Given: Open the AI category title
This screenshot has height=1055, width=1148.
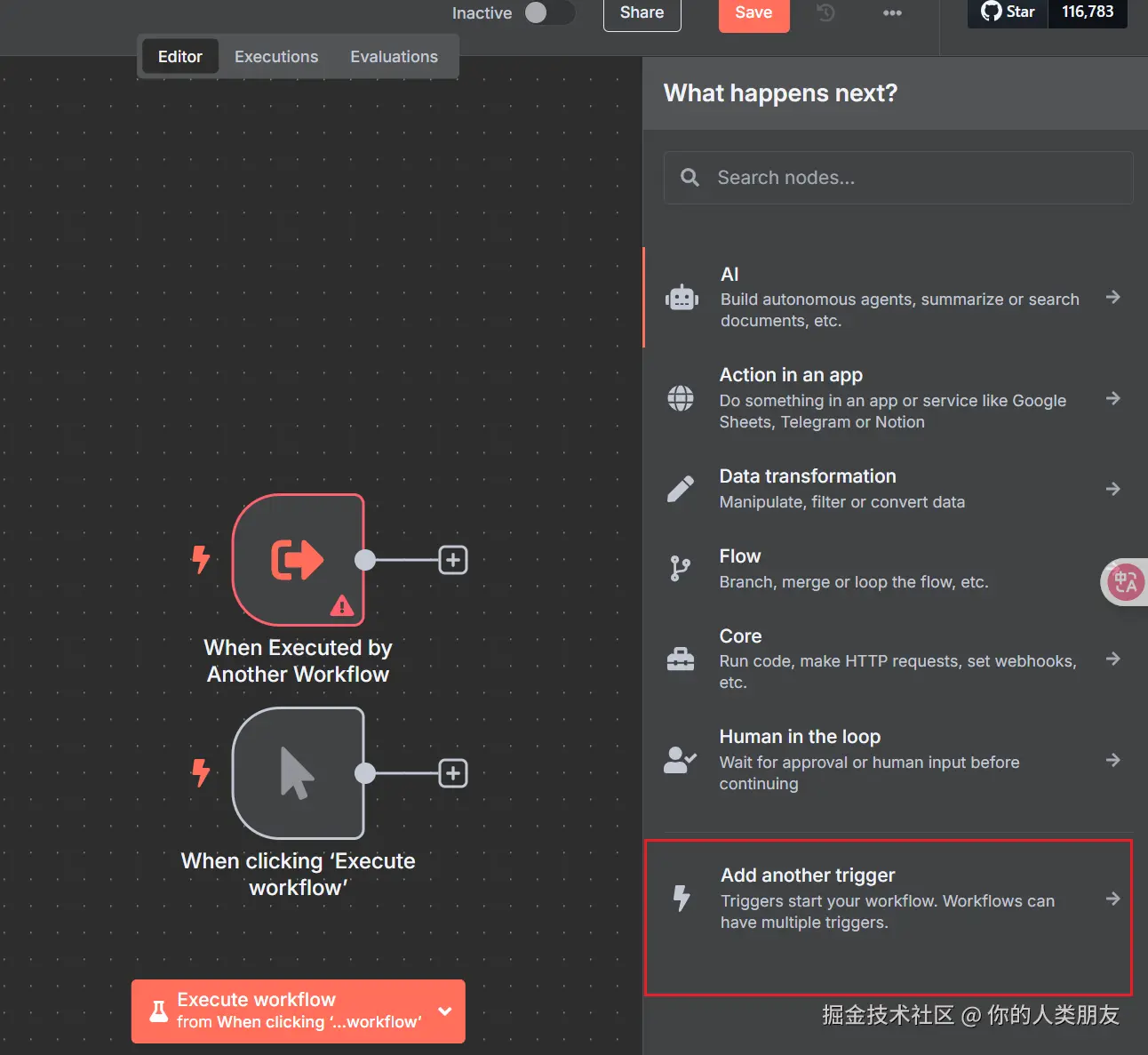Looking at the screenshot, I should (729, 275).
